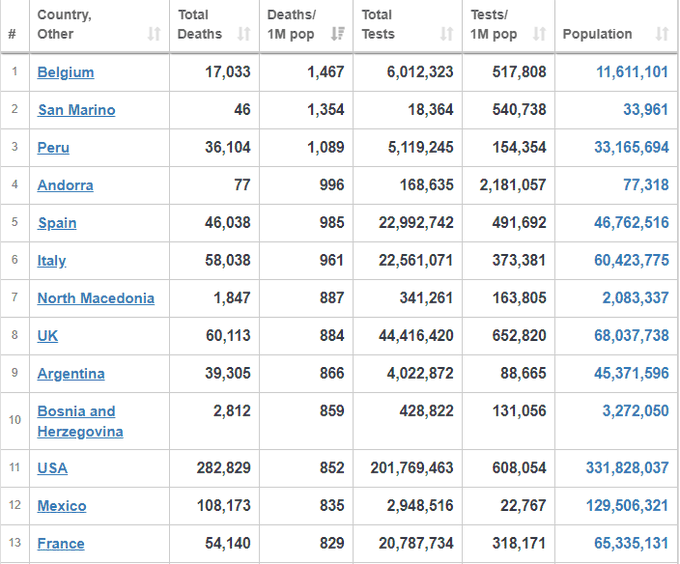Viewport: 680px width, 564px height.
Task: Click France population 65,335,131 link
Action: (631, 544)
